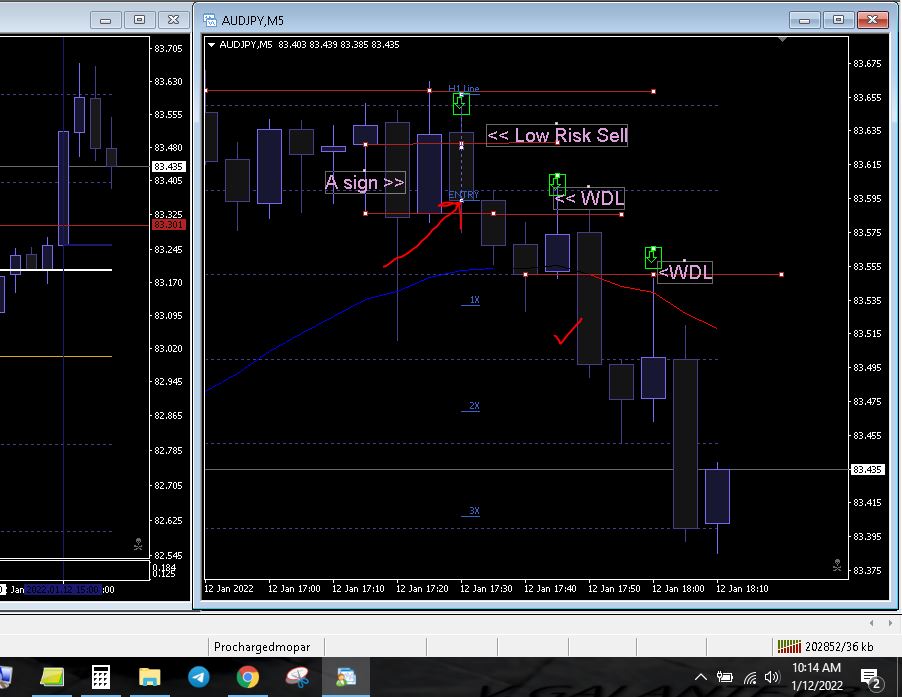This screenshot has height=697, width=902.
Task: Open Calculator from the taskbar
Action: tap(101, 677)
